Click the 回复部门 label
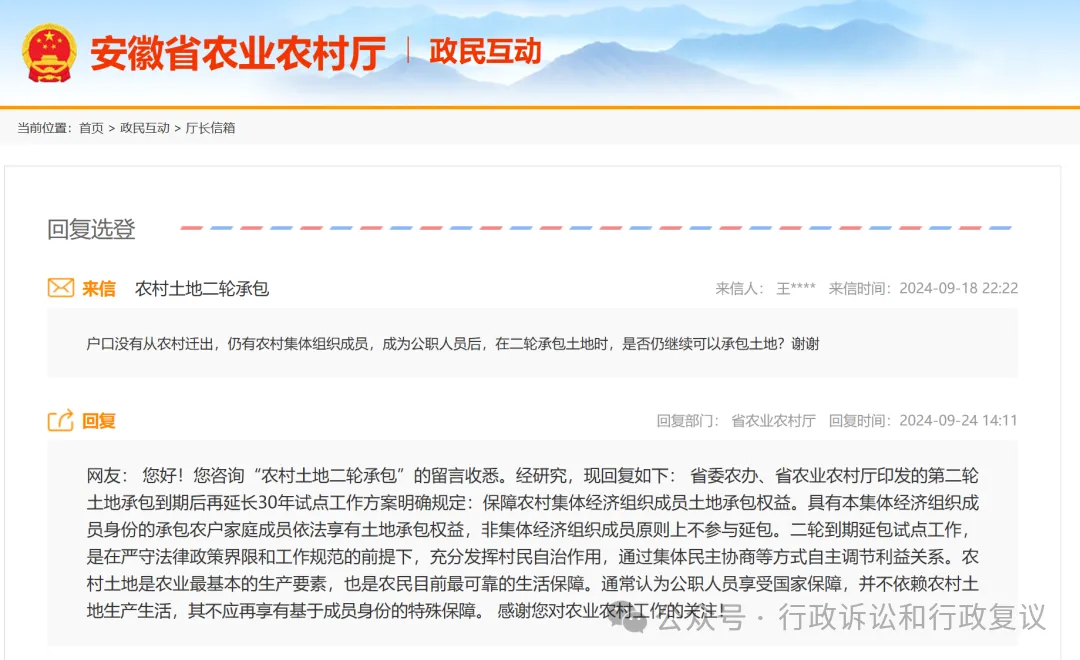 tap(687, 420)
